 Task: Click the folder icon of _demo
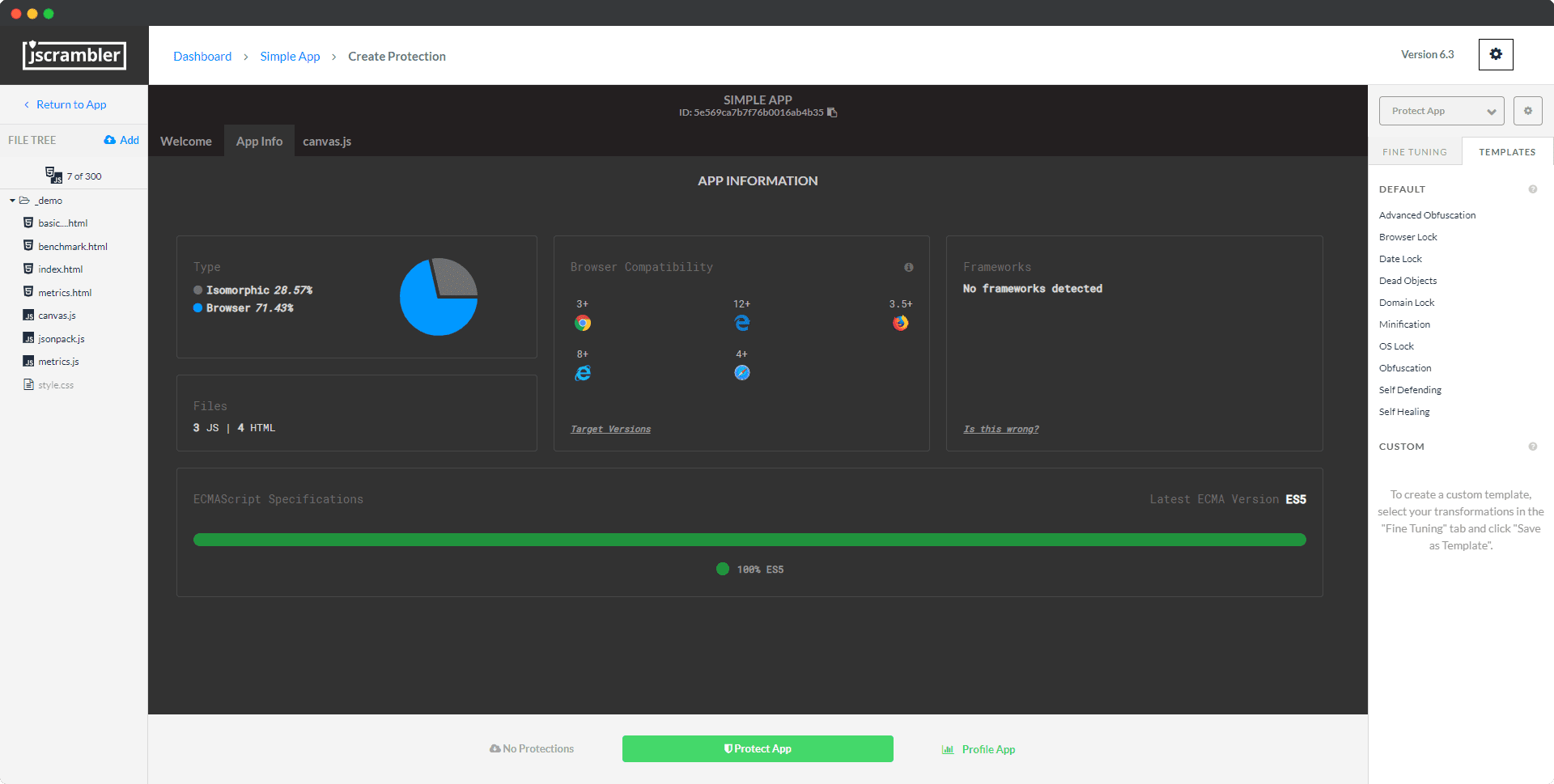point(24,200)
